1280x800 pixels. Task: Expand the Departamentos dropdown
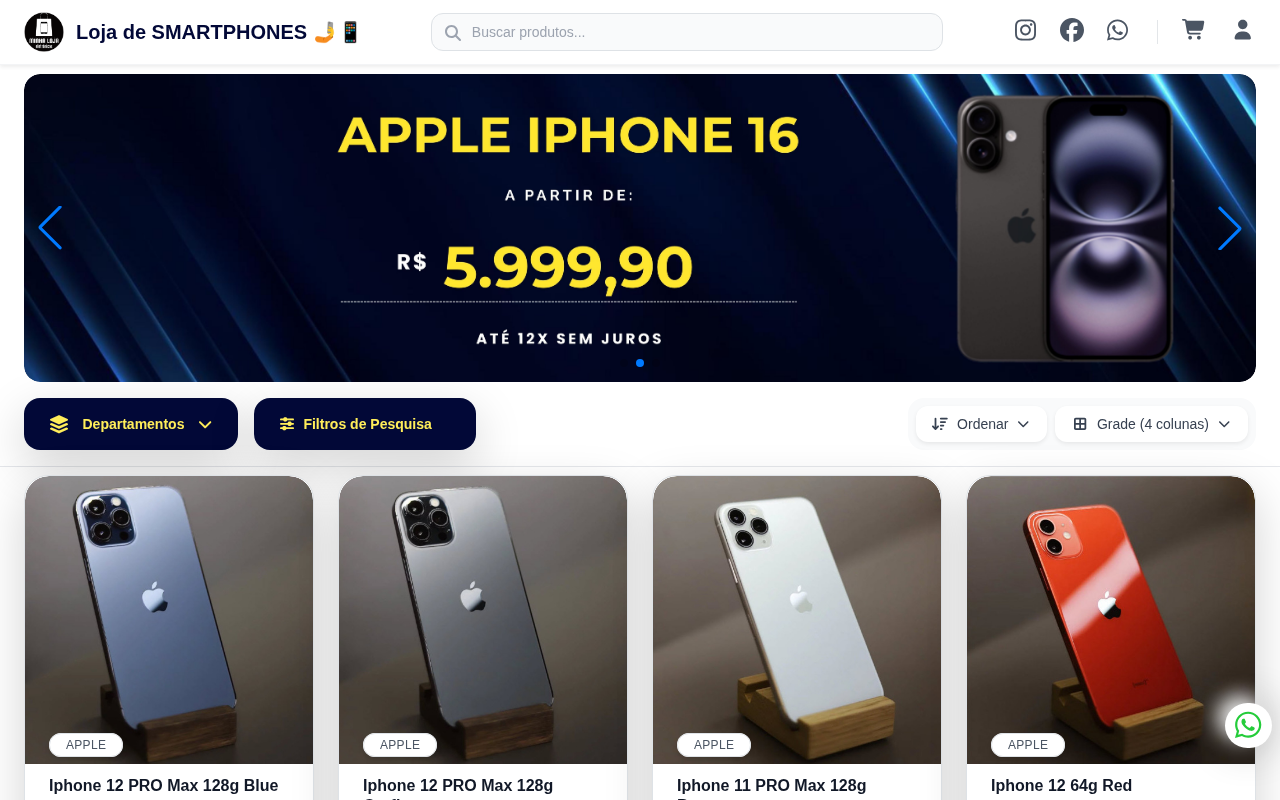coord(131,424)
